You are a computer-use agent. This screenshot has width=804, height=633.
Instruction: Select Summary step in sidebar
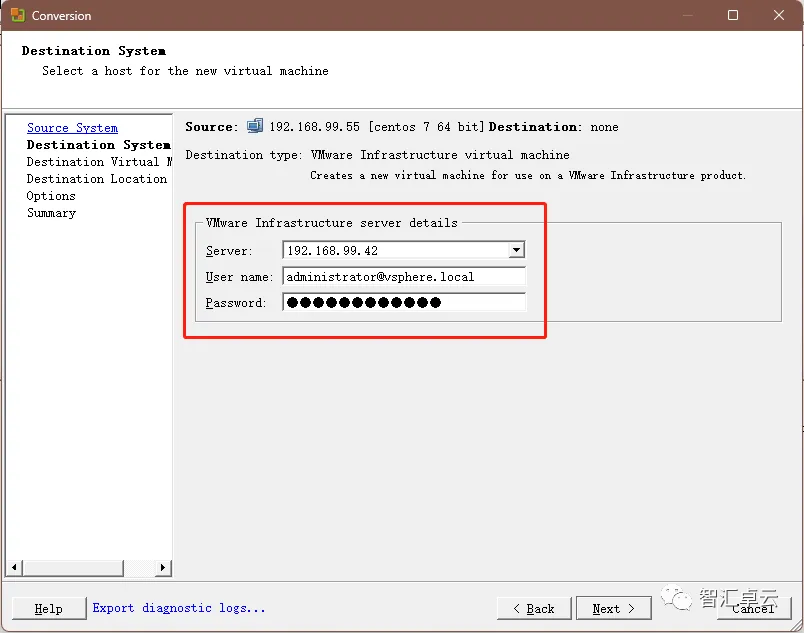coord(51,213)
